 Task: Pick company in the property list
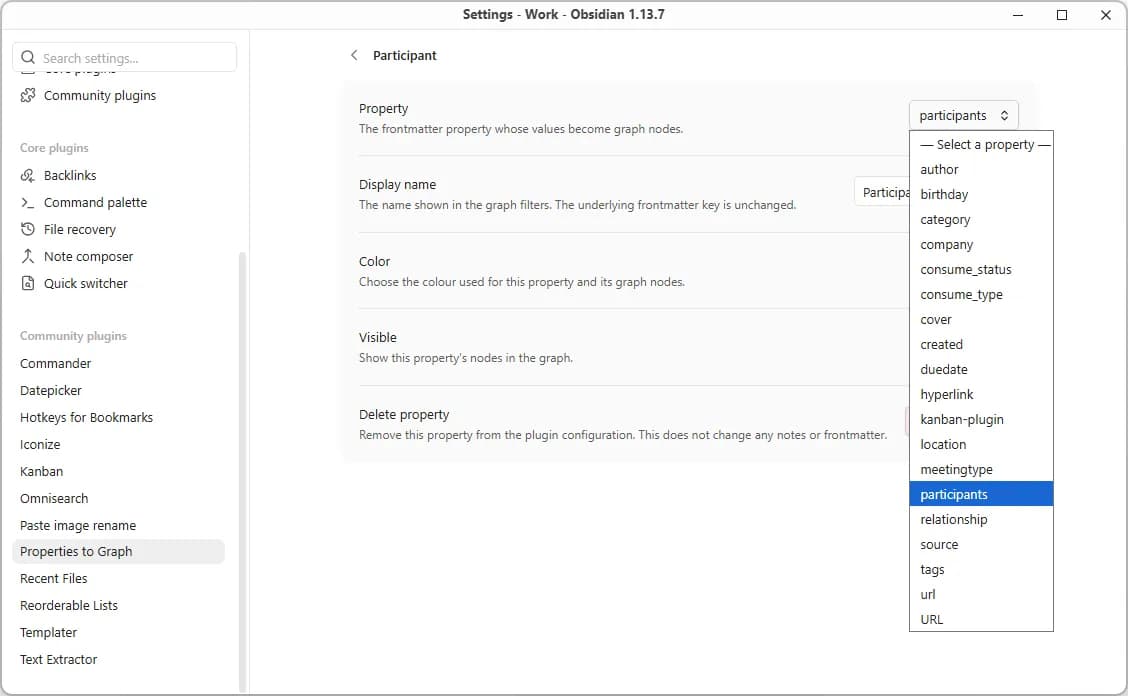(x=981, y=245)
